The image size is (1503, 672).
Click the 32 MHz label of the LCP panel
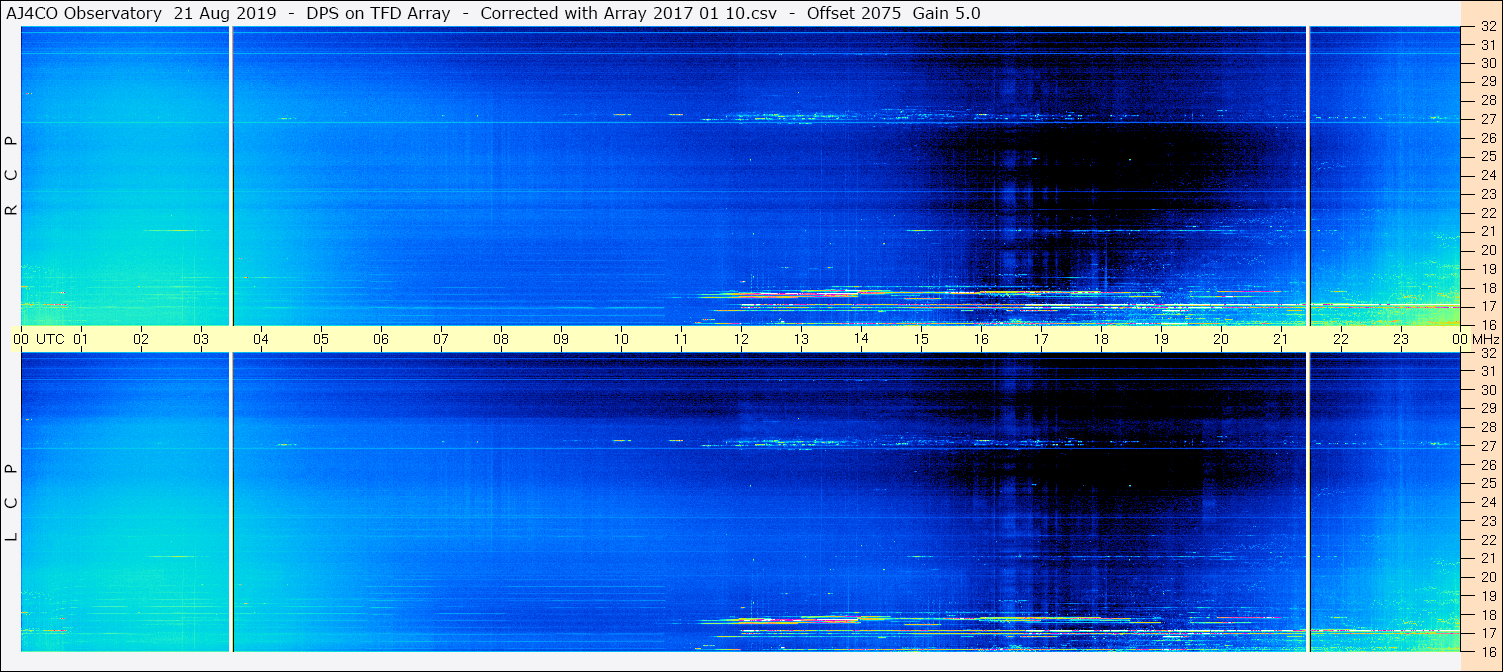point(1488,353)
